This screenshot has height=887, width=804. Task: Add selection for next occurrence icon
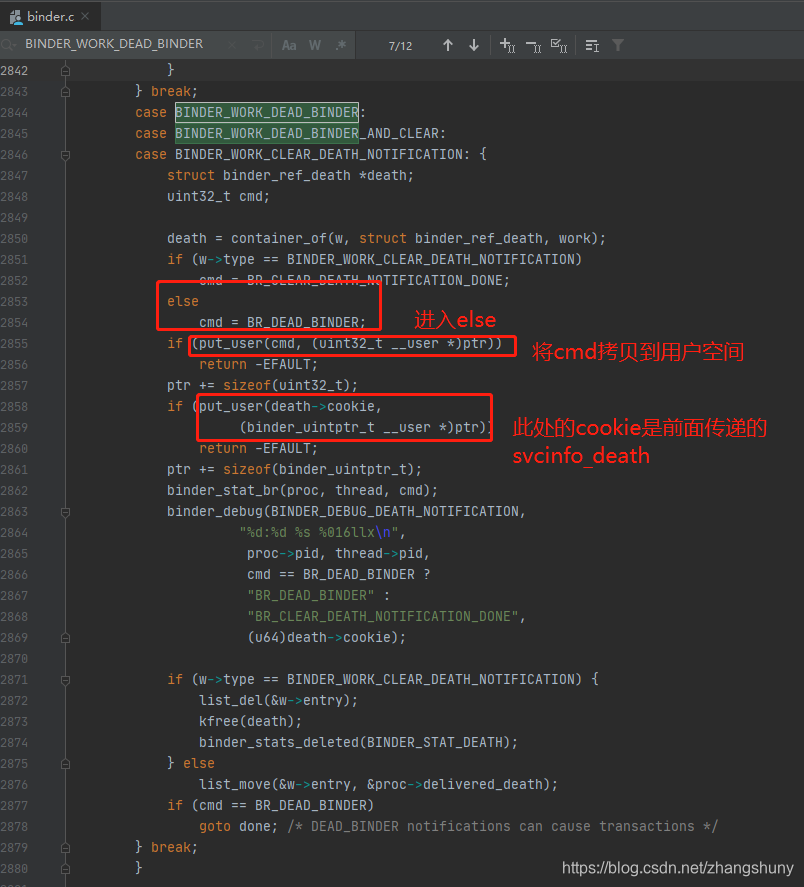[507, 45]
